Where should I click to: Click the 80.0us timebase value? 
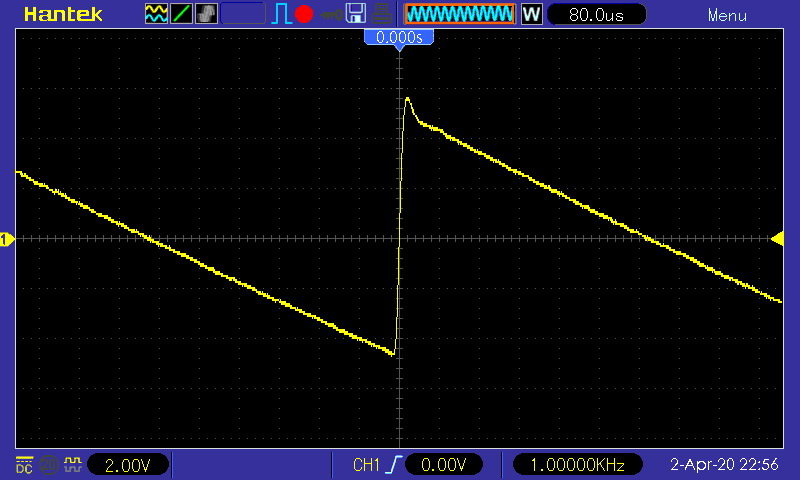click(x=596, y=15)
